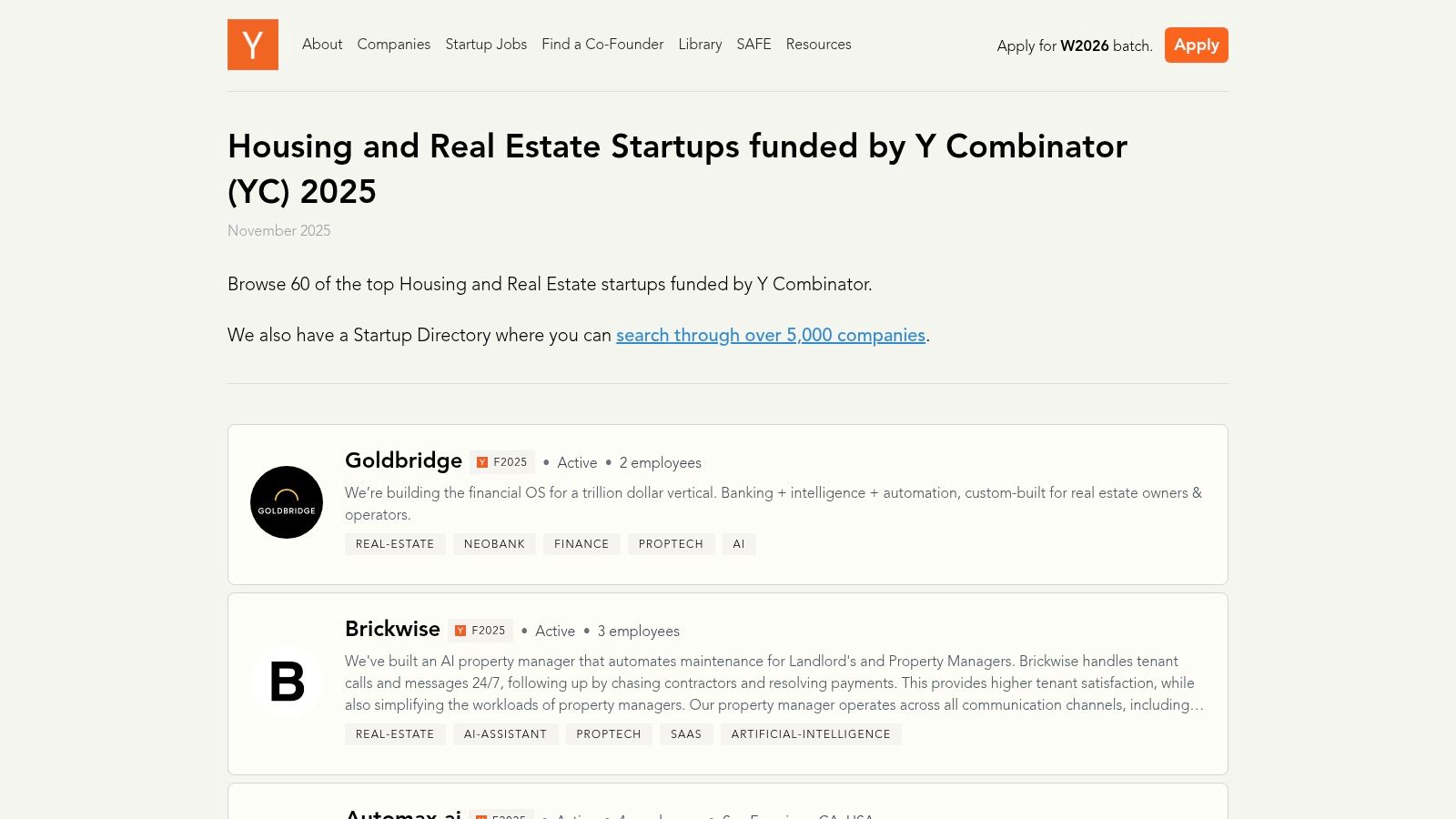
Task: Click the F2025 batch badge next to Goldbridge
Action: point(501,462)
